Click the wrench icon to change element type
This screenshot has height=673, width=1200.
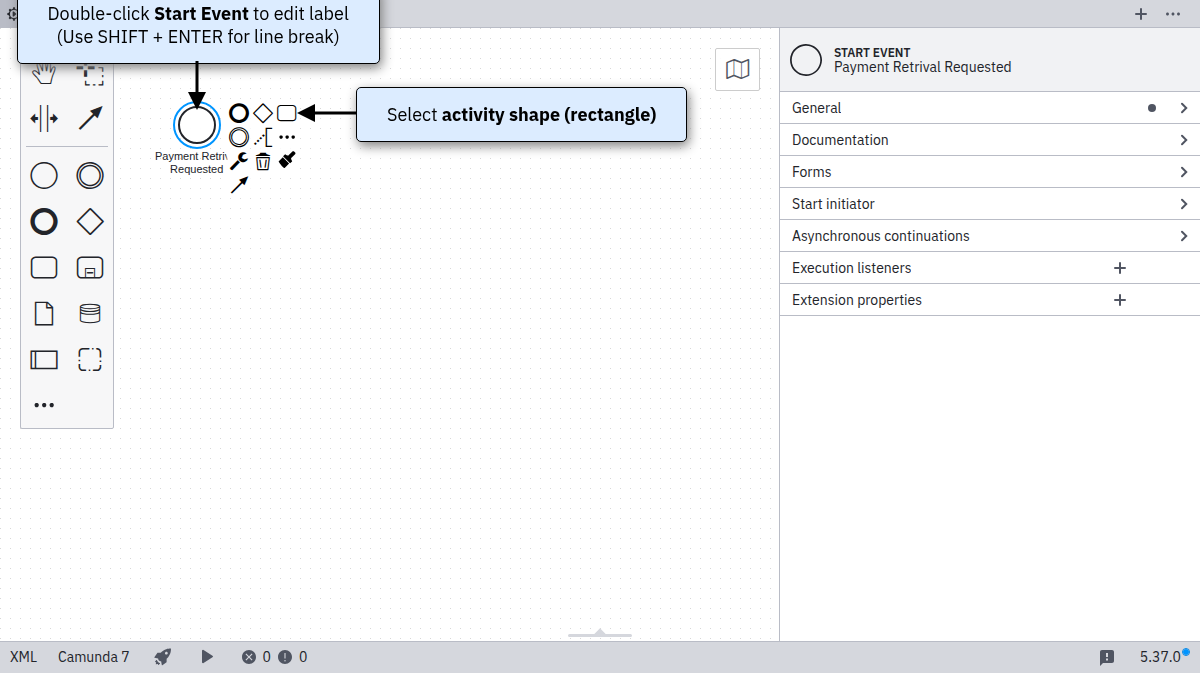(239, 161)
